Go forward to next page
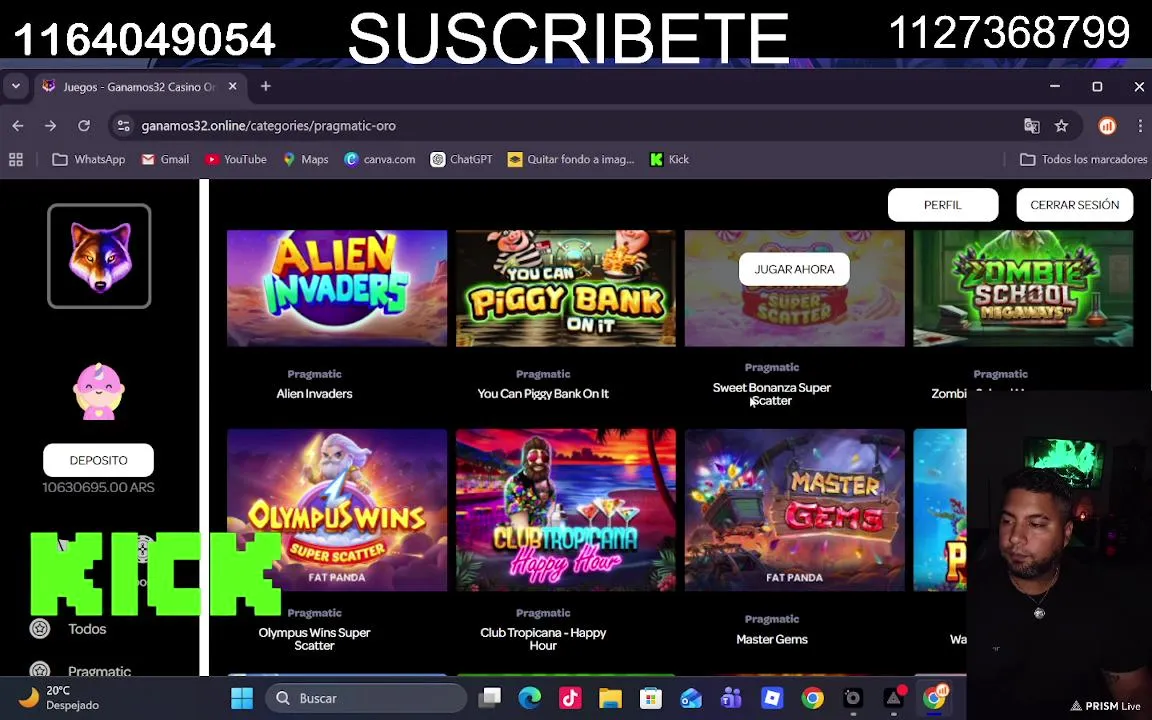This screenshot has height=720, width=1152. (51, 126)
